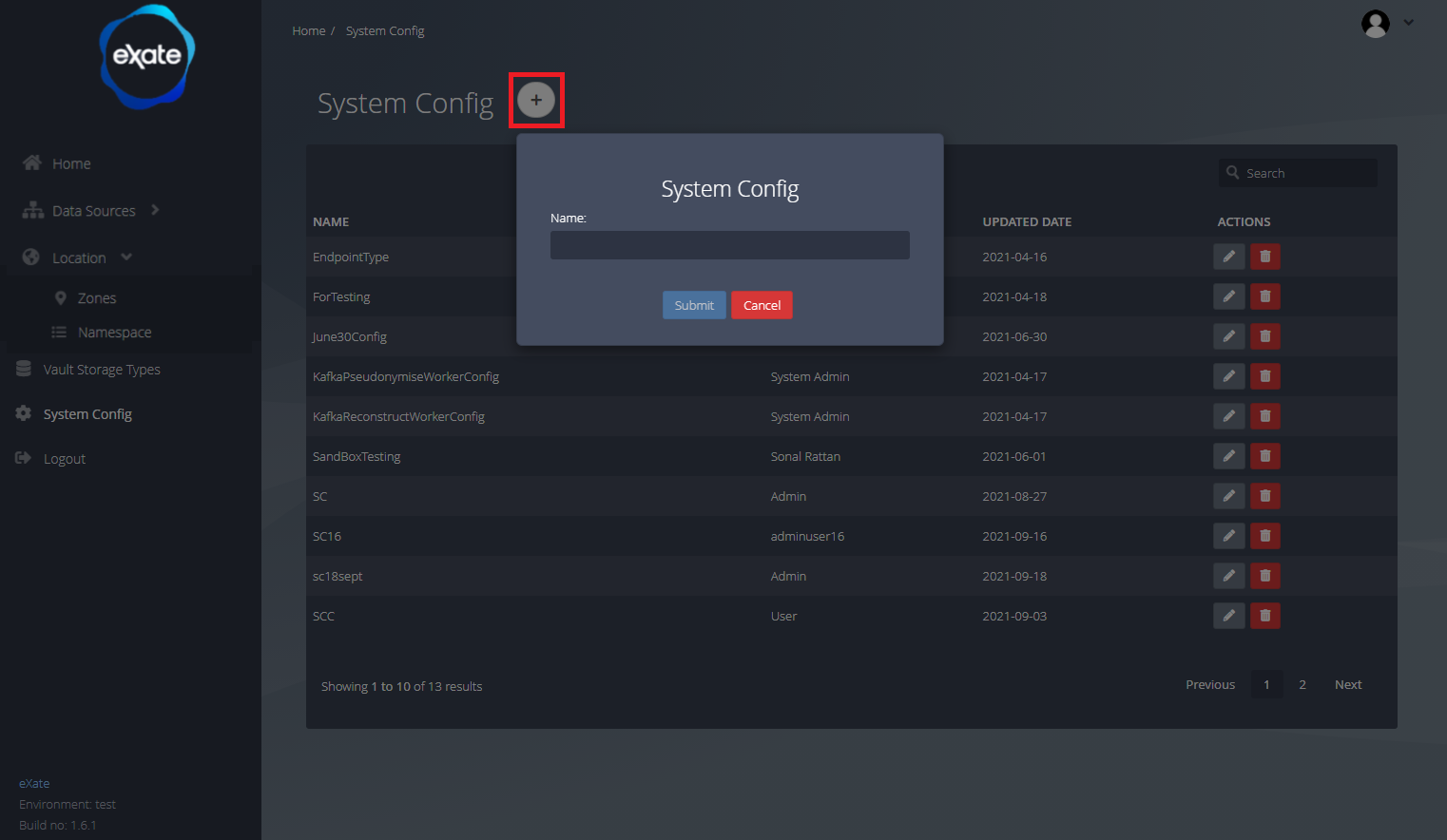
Task: Click the plus icon beside System Config
Action: click(x=536, y=100)
